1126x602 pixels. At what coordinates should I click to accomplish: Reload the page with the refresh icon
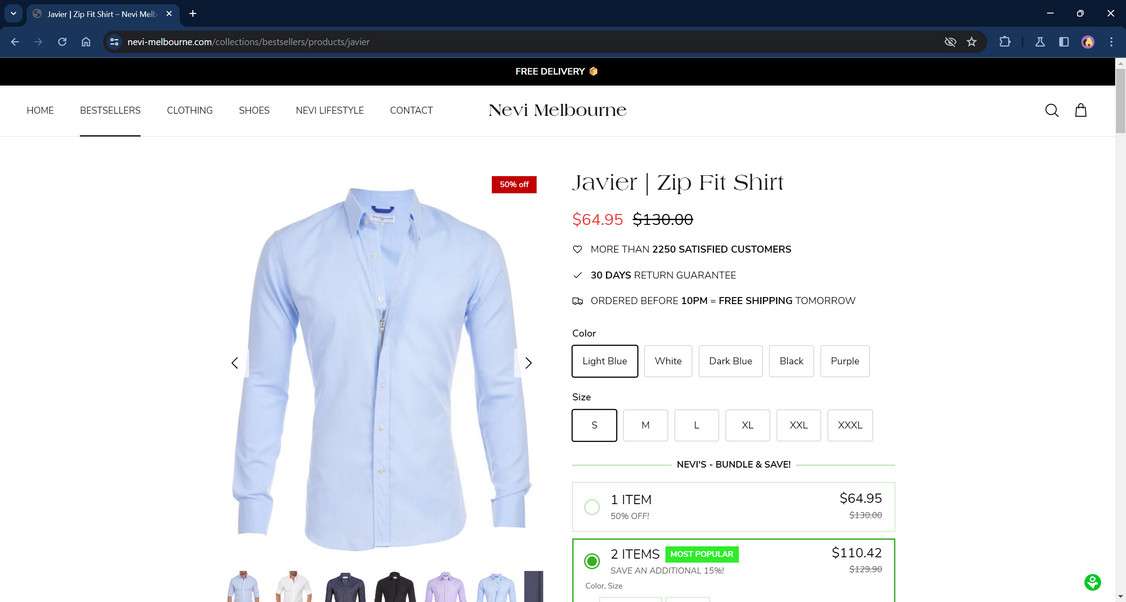61,42
